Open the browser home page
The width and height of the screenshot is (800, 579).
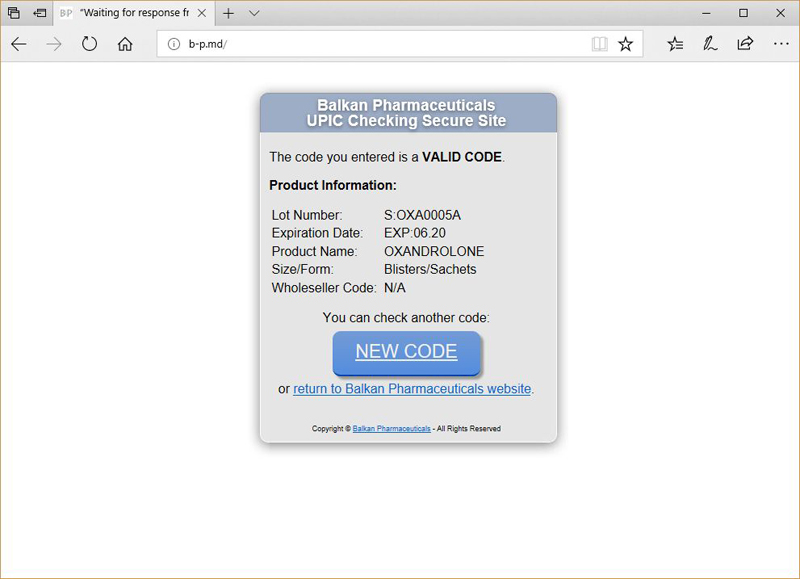point(125,44)
